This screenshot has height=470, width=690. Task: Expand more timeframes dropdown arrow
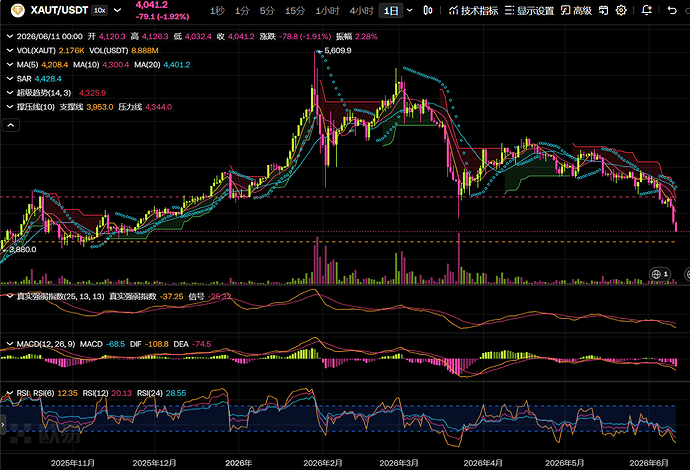(410, 10)
